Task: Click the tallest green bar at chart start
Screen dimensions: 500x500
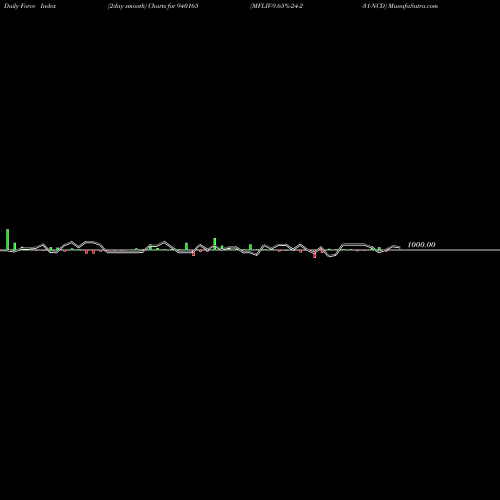Action: coord(8,239)
